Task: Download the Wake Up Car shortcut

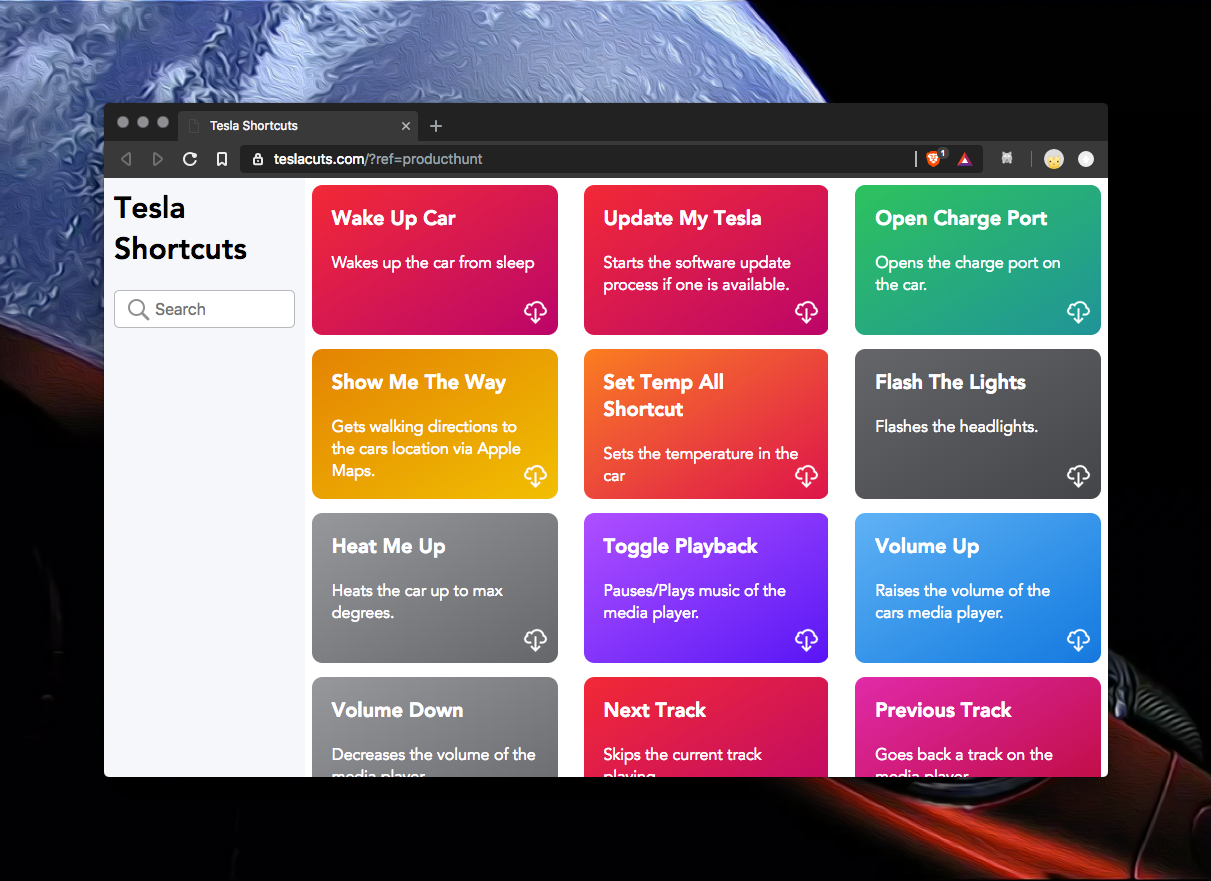Action: click(x=536, y=312)
